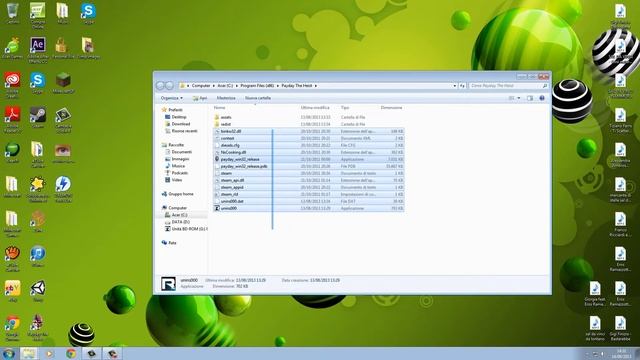The image size is (640, 360).
Task: Open Explorer help question-mark icon
Action: 542,98
